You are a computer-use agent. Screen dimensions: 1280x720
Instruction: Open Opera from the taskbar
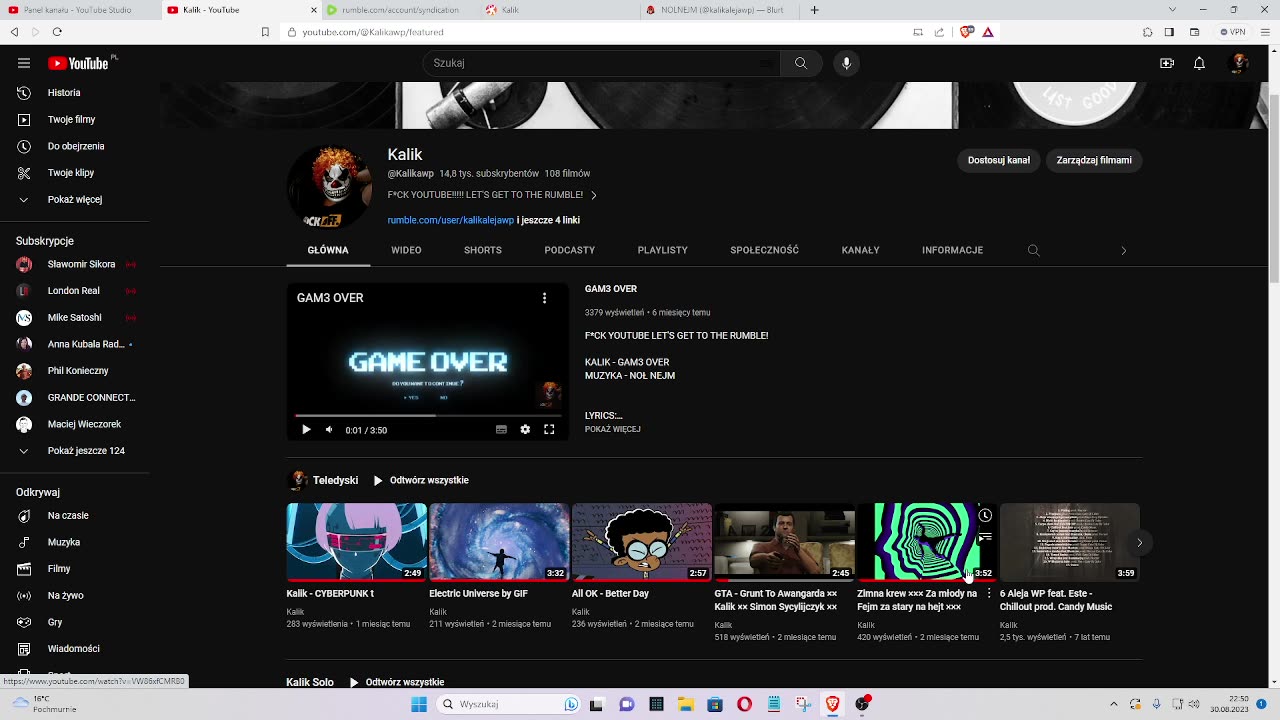(x=744, y=704)
